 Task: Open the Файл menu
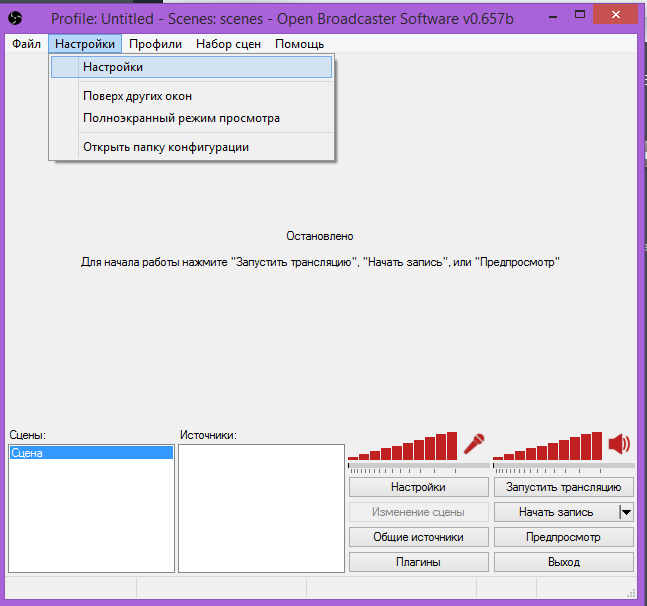click(x=27, y=44)
